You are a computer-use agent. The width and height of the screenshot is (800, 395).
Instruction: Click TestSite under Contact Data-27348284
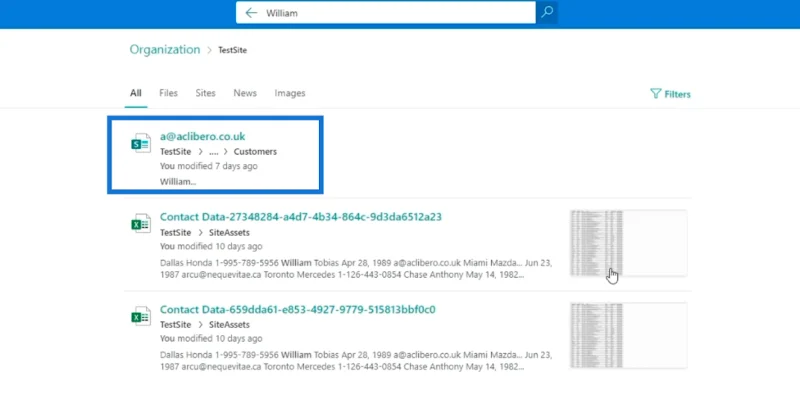point(176,233)
